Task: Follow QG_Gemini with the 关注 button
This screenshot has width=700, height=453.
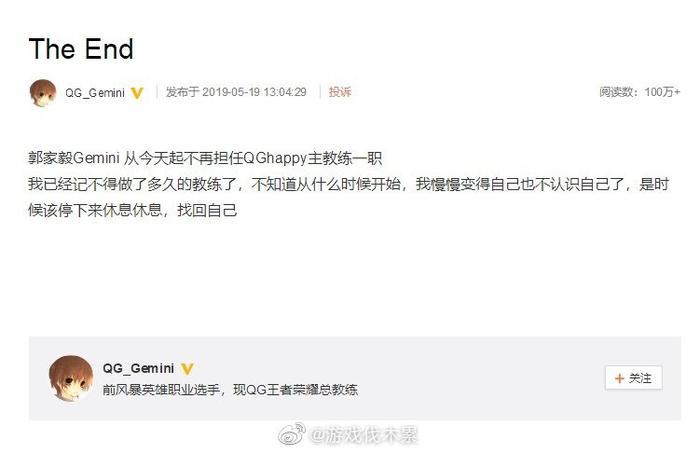Action: tap(633, 378)
